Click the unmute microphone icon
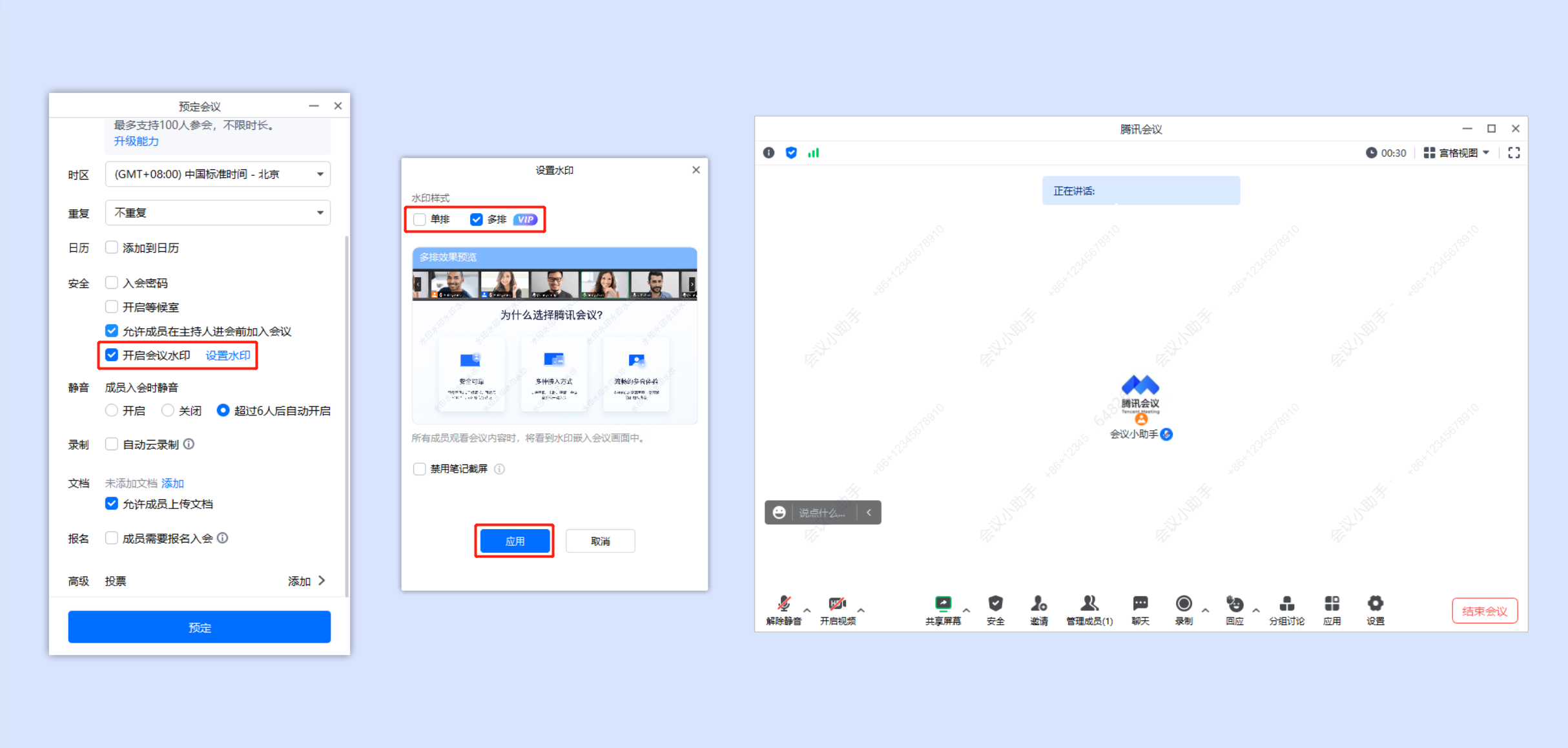Image resolution: width=1568 pixels, height=748 pixels. click(783, 603)
